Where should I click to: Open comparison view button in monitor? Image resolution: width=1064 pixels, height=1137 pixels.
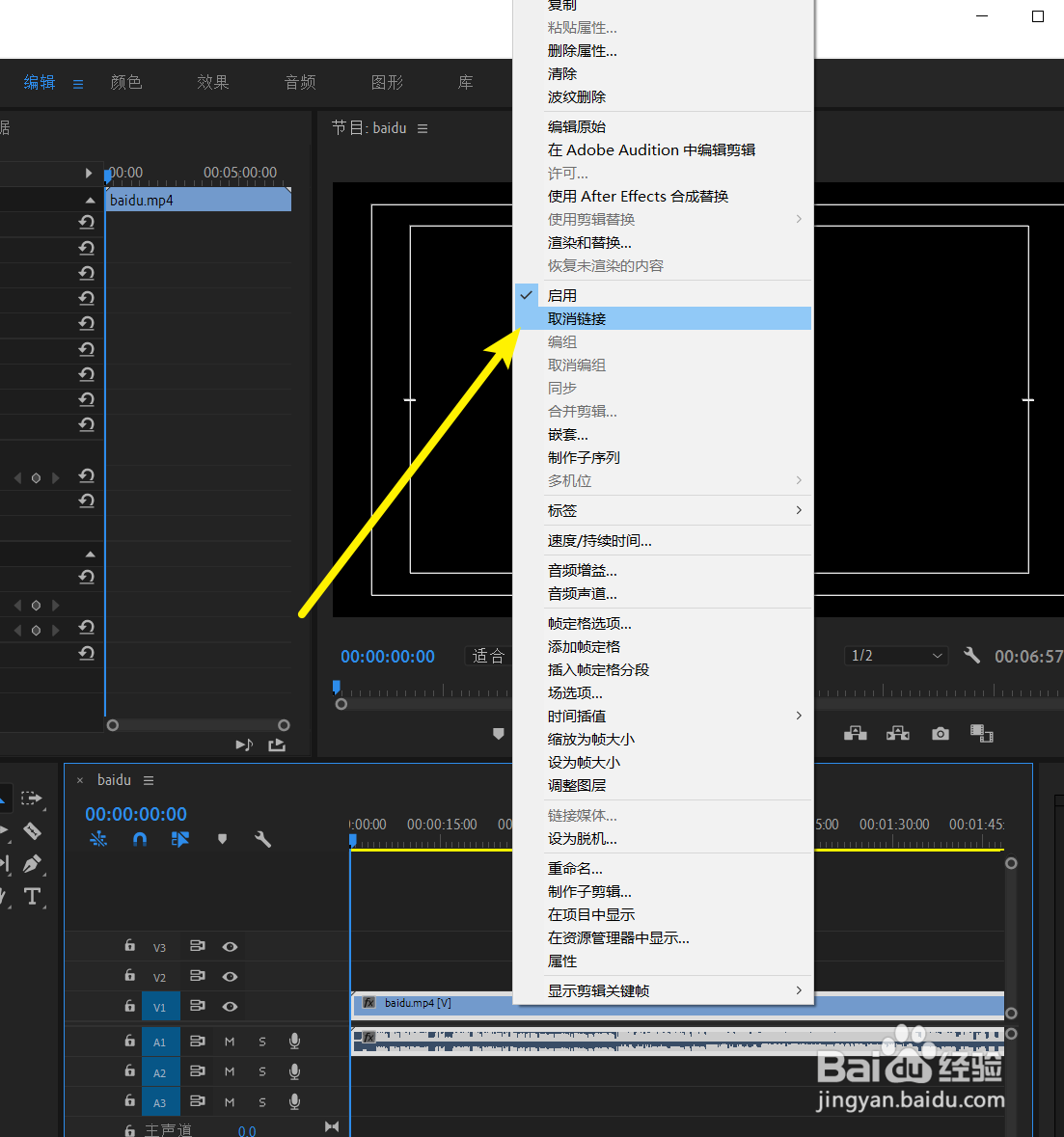tap(981, 733)
